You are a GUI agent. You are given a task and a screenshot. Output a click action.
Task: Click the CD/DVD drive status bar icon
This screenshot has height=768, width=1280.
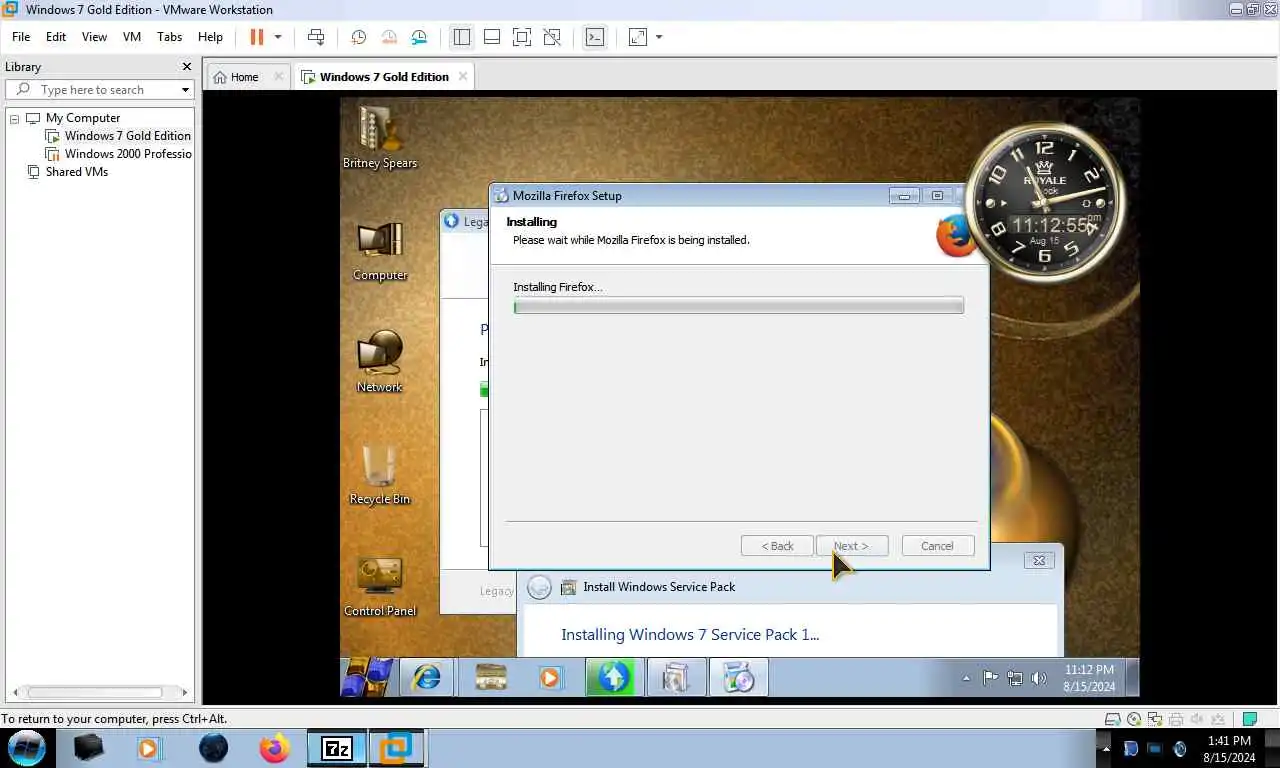pos(1134,719)
